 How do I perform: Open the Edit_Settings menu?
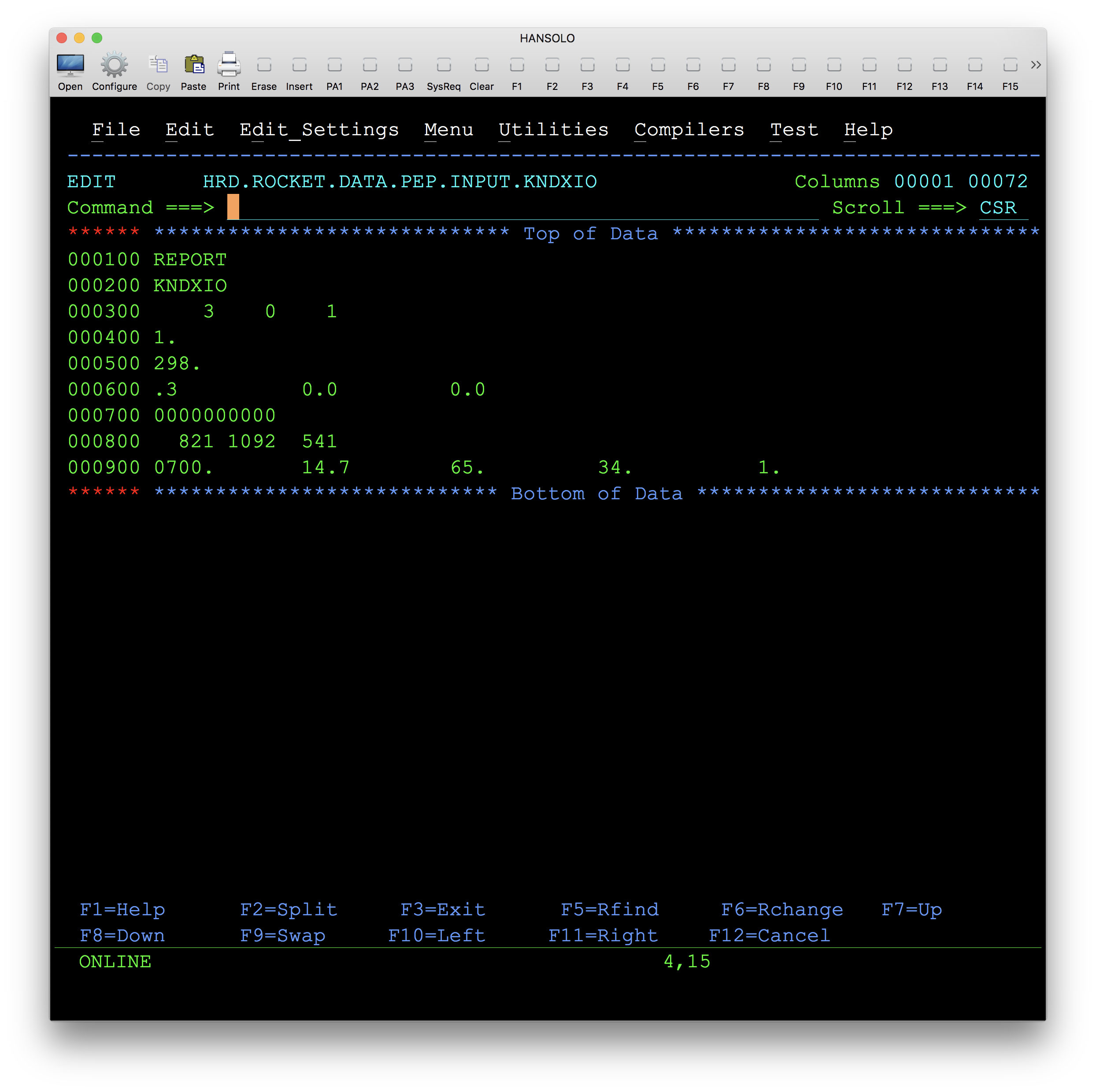[319, 130]
